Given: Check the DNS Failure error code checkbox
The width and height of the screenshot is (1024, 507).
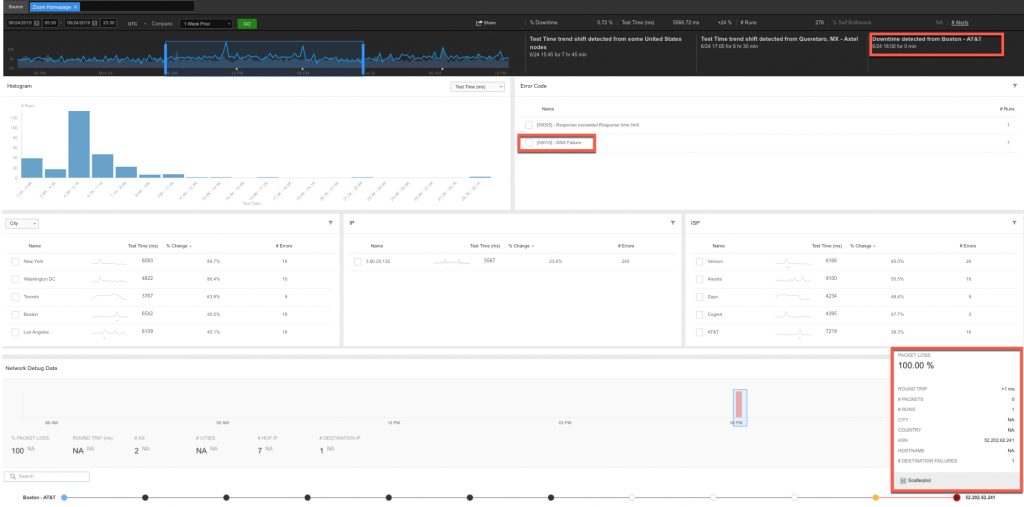Looking at the screenshot, I should click(529, 143).
